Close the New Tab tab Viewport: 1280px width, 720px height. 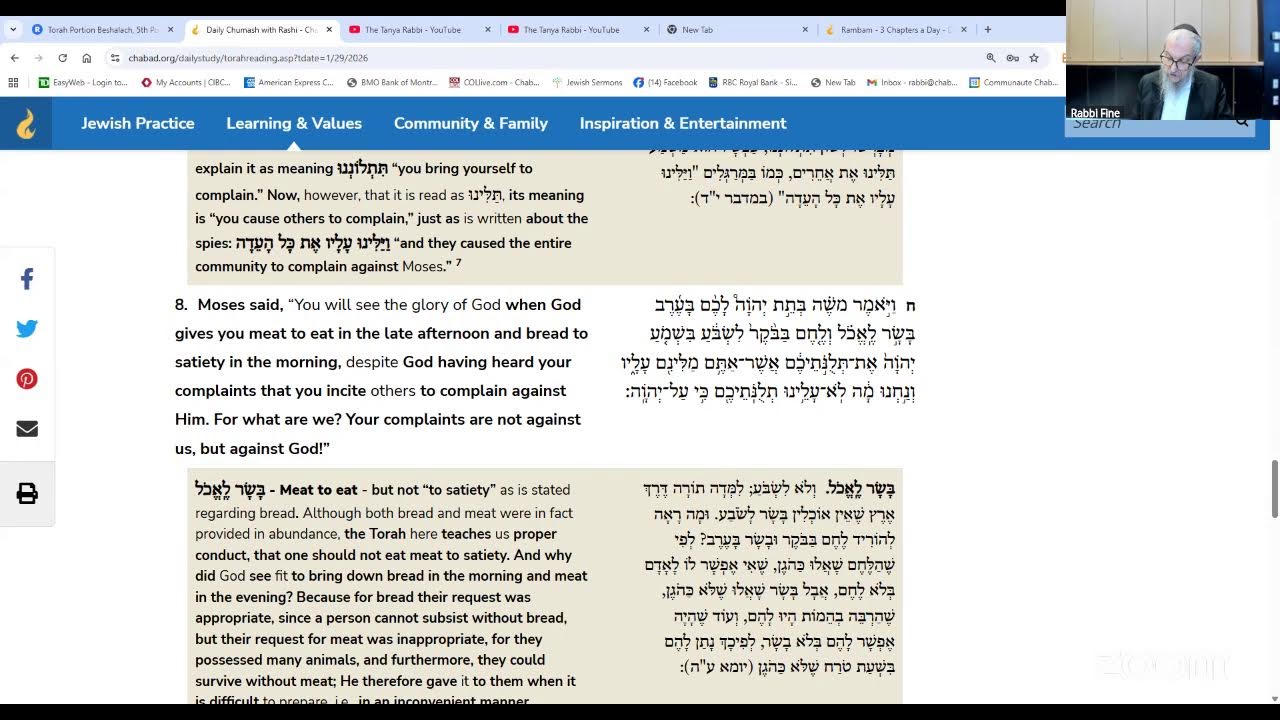point(805,30)
